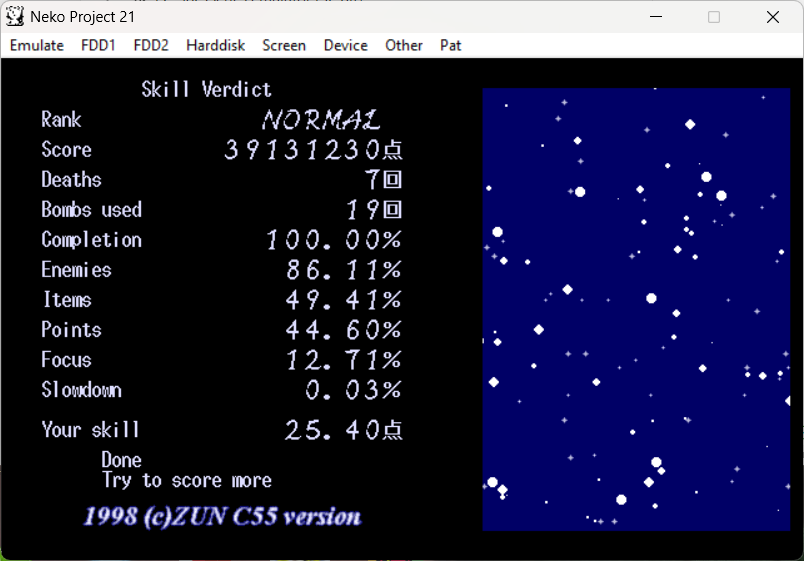Image resolution: width=804 pixels, height=561 pixels.
Task: Close the Neko Project 21 window
Action: [x=773, y=17]
